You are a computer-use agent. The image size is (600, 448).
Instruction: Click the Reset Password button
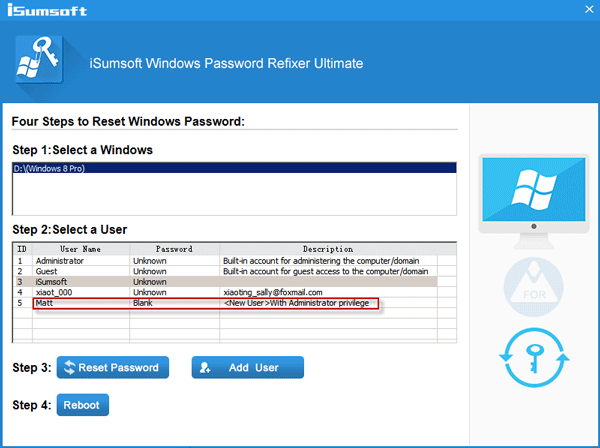pyautogui.click(x=112, y=367)
